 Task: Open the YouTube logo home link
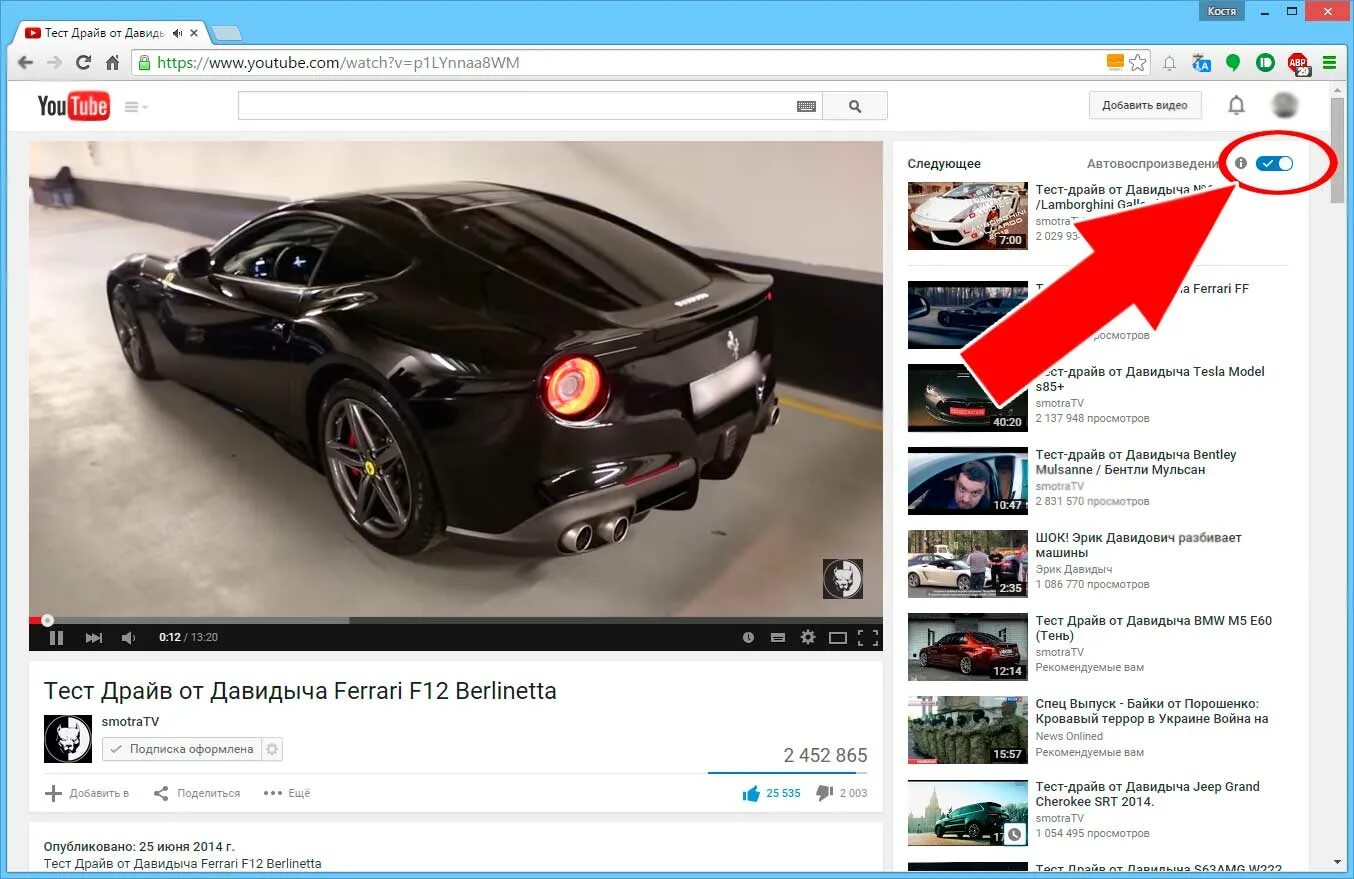[x=73, y=105]
